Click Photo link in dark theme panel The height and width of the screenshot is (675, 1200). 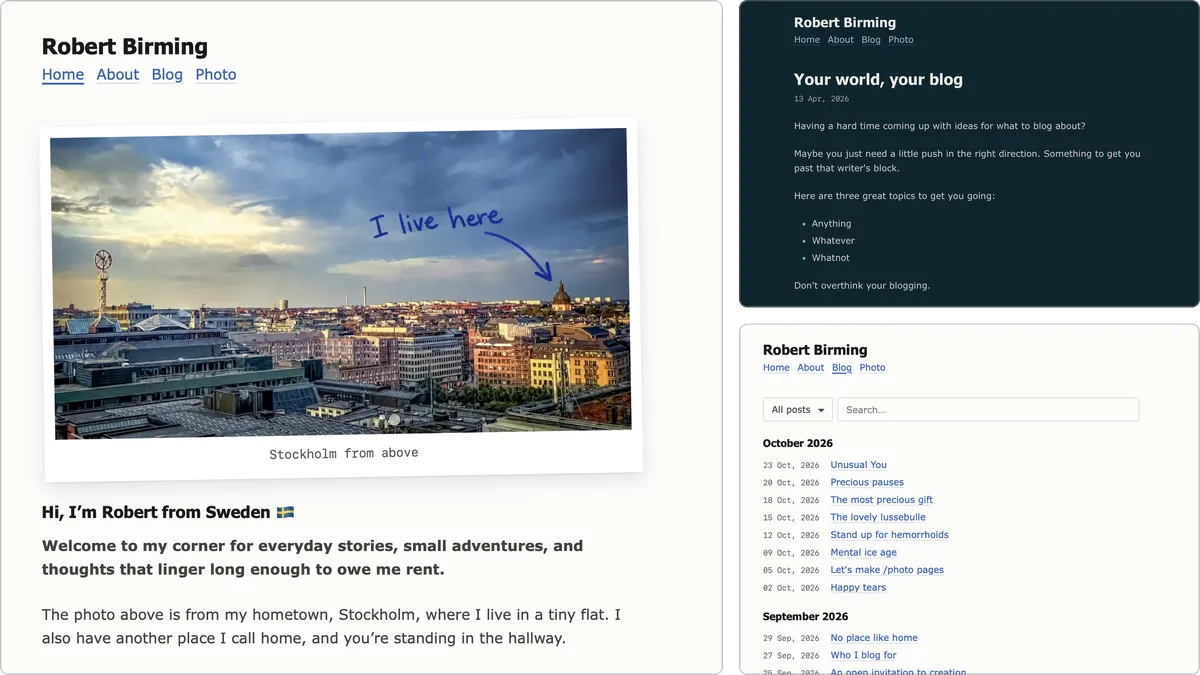[901, 40]
